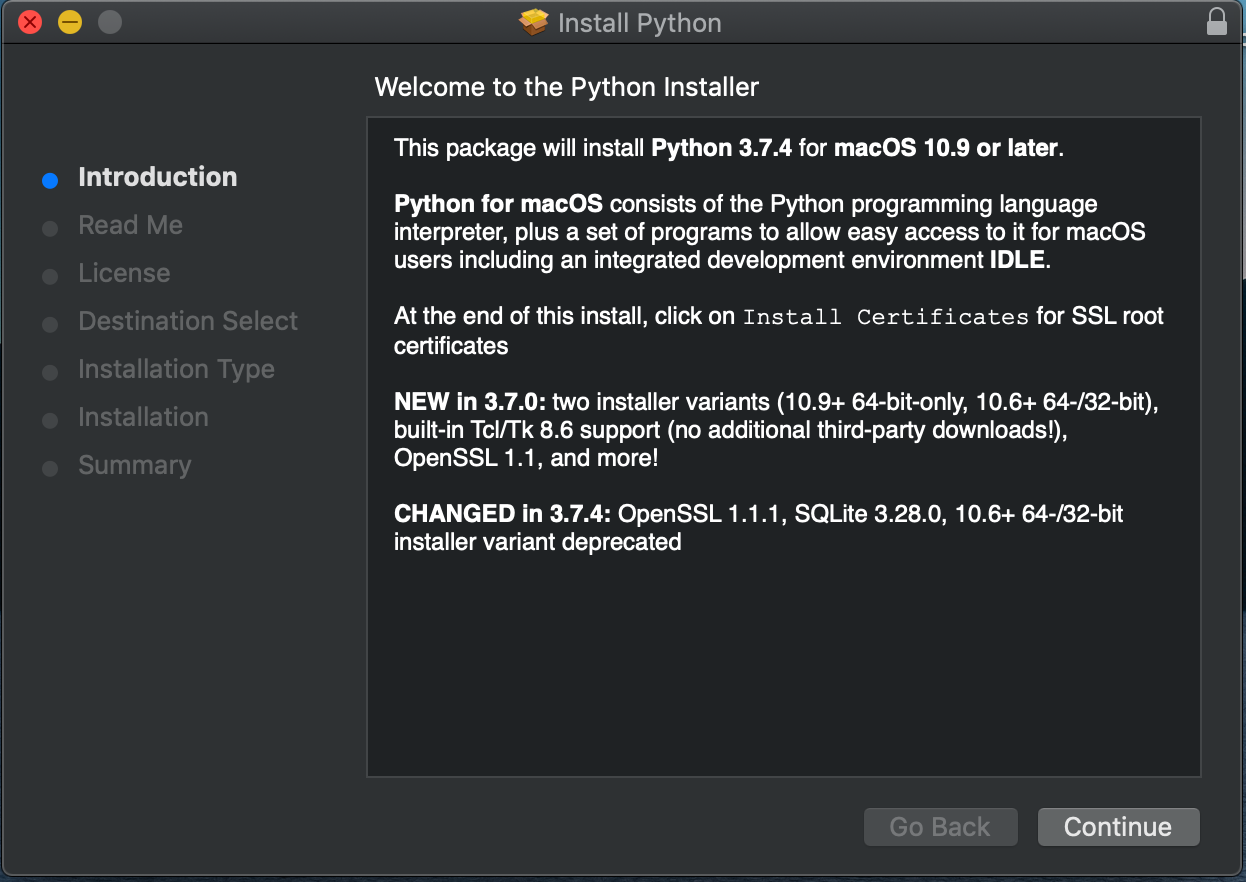Close the installer with the red button

[x=30, y=22]
